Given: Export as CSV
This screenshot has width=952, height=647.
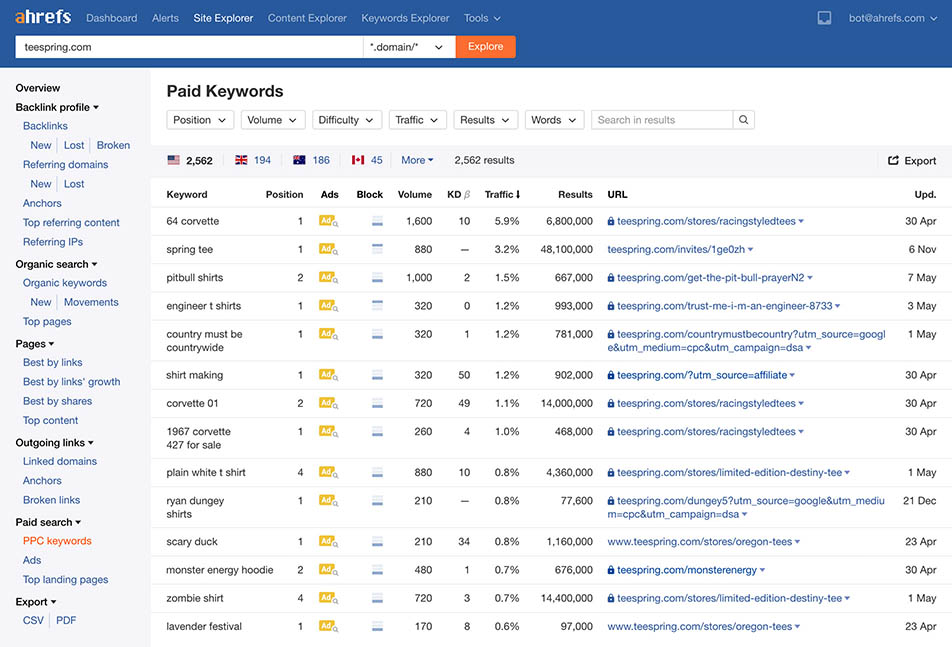Looking at the screenshot, I should pos(33,620).
